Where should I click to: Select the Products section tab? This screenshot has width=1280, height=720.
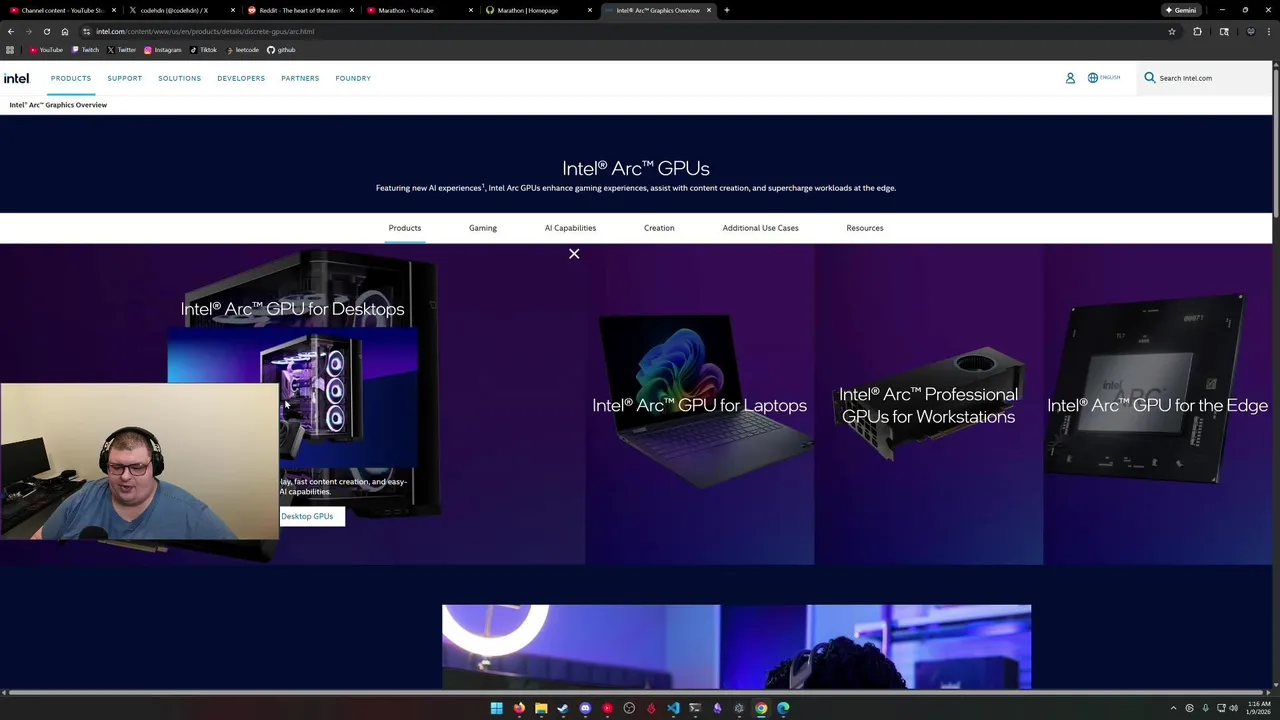pyautogui.click(x=405, y=228)
